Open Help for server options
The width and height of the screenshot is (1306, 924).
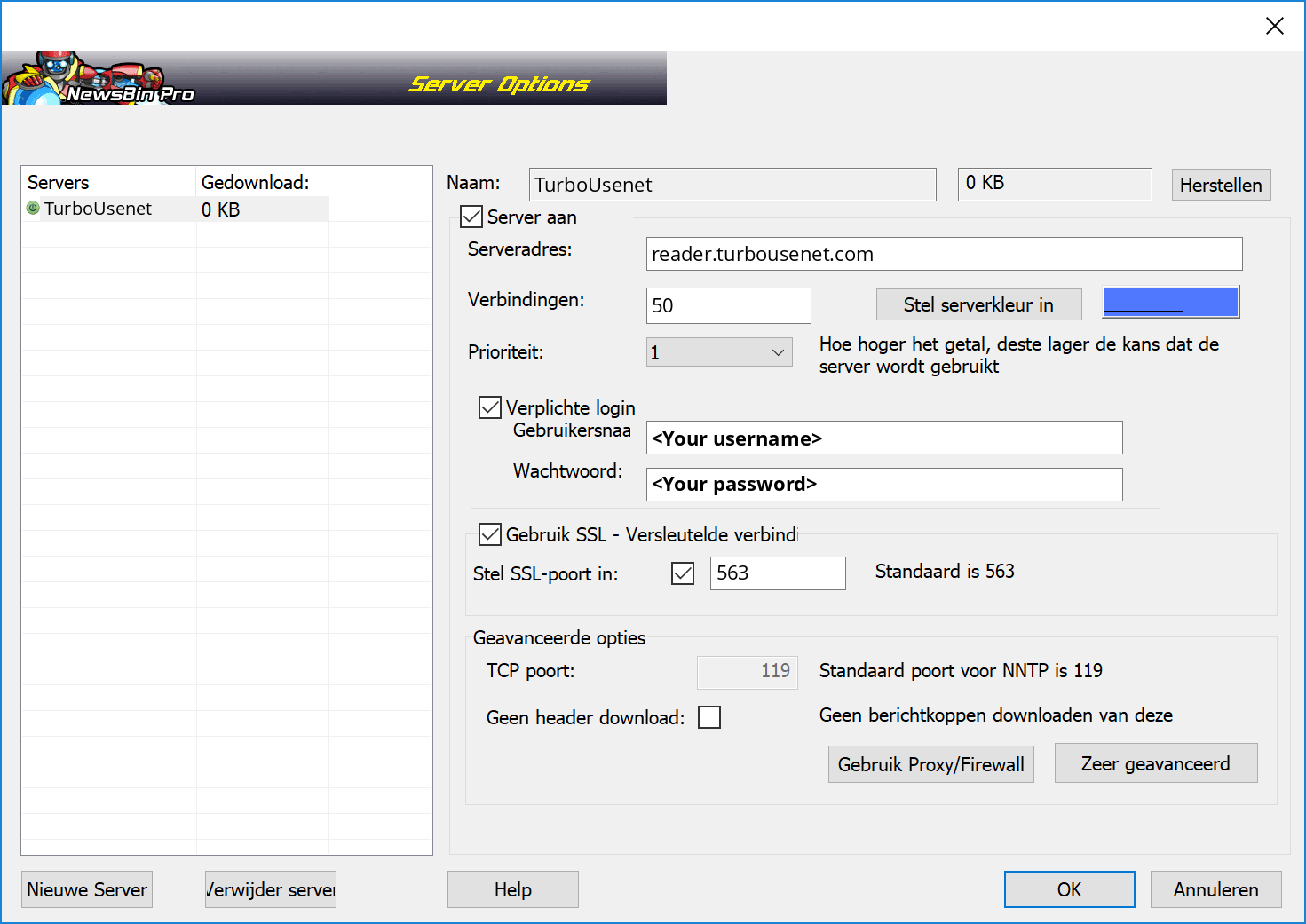(x=513, y=889)
